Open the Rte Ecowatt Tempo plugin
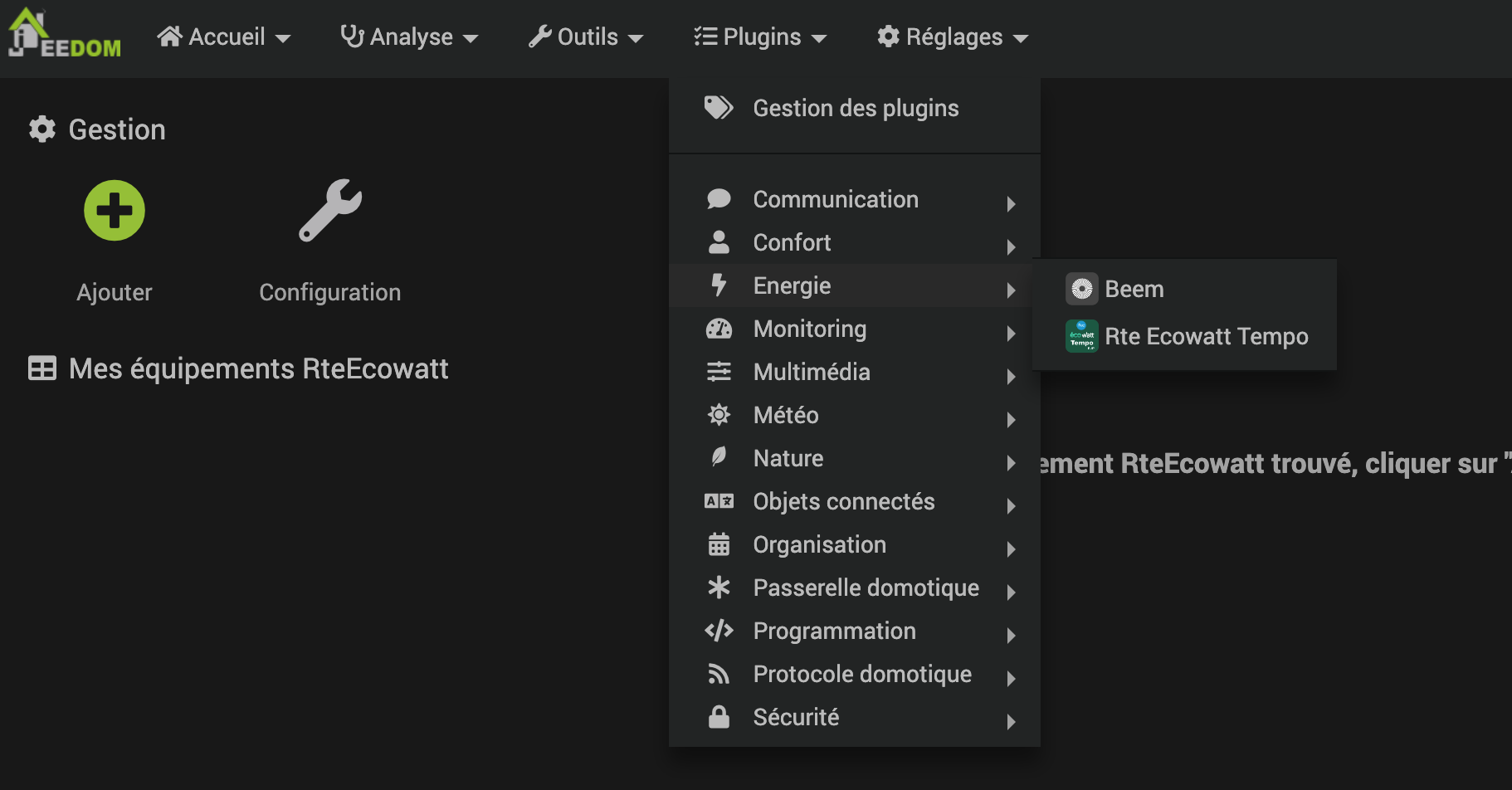Screen dimensions: 1512x790 pyautogui.click(x=1184, y=336)
